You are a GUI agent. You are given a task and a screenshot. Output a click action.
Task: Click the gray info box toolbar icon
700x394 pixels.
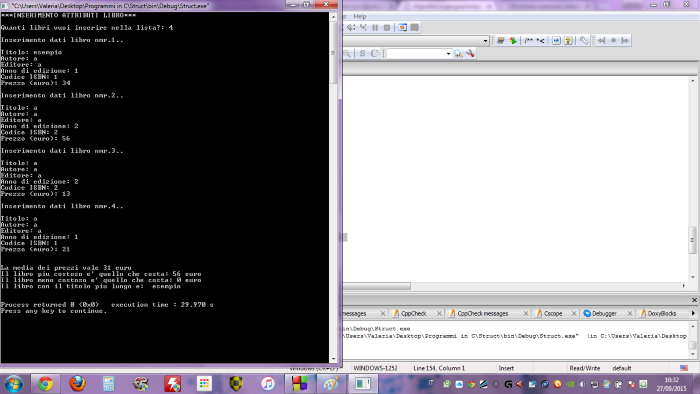point(414,28)
